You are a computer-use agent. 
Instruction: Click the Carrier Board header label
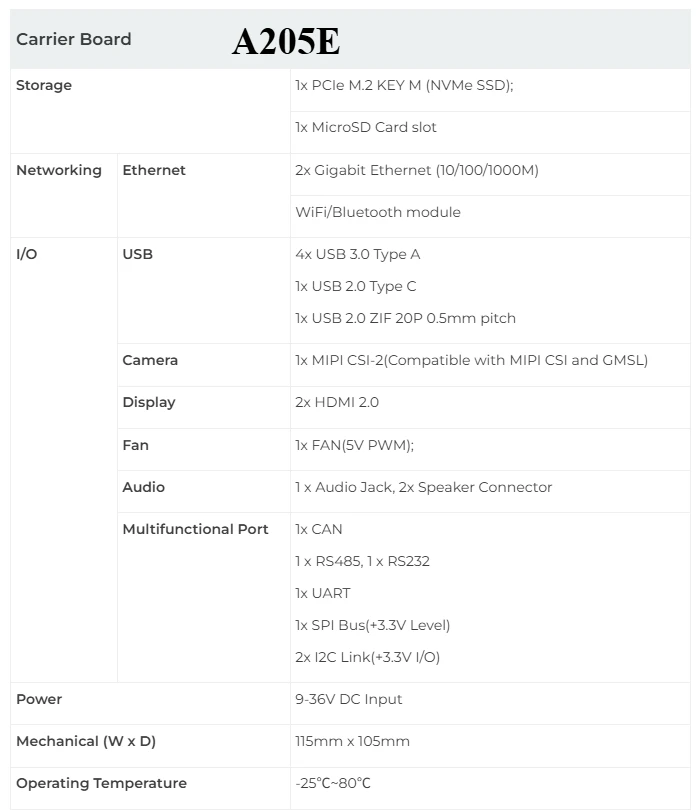[73, 39]
